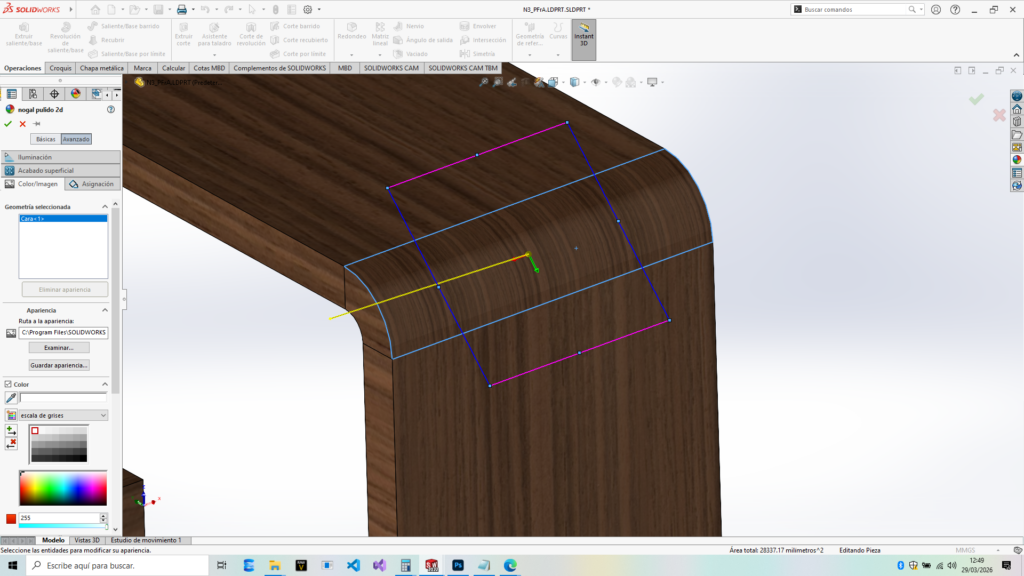Switch to Avanzado mode

tap(76, 139)
